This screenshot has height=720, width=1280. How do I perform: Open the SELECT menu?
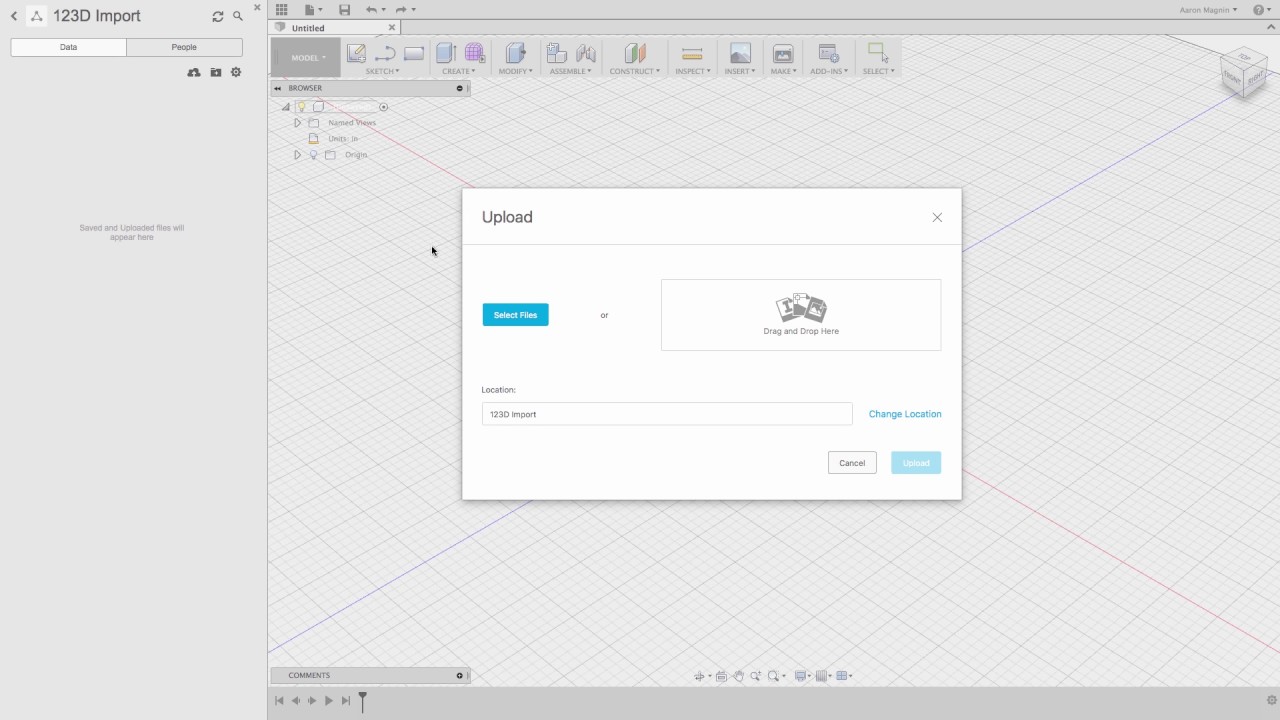coord(878,71)
